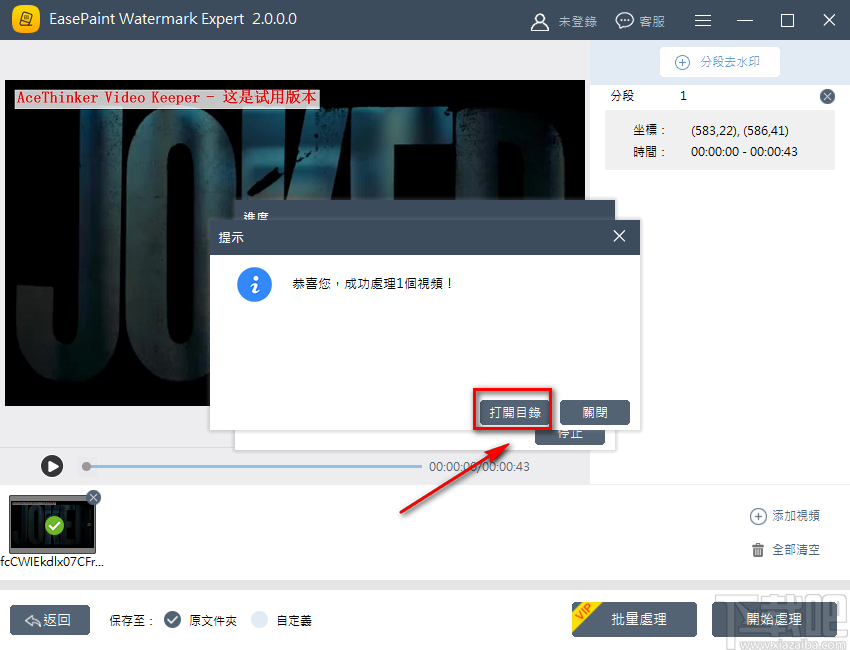Viewport: 850px width, 650px height.
Task: Click the playback progress slider handle
Action: pyautogui.click(x=86, y=466)
